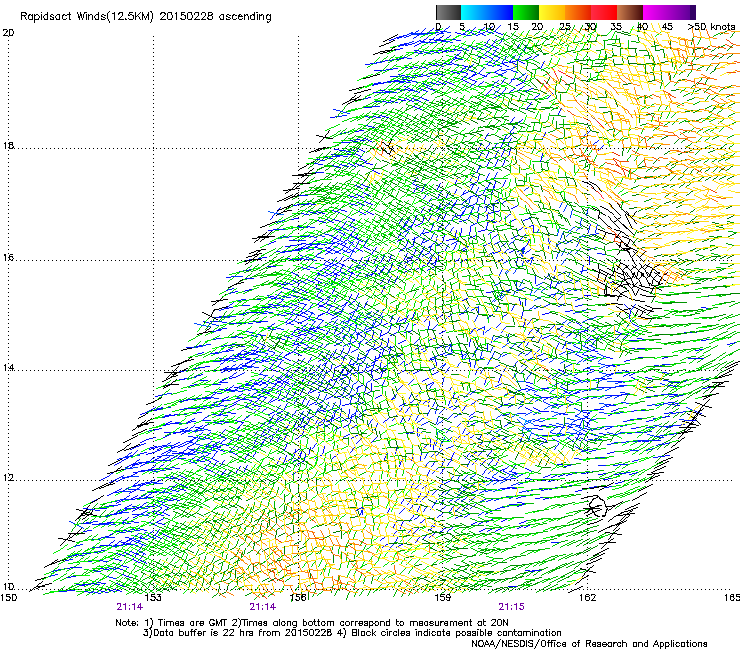Click the longitude '150' axis label
Viewport: 740px width, 650px height.
point(9,597)
